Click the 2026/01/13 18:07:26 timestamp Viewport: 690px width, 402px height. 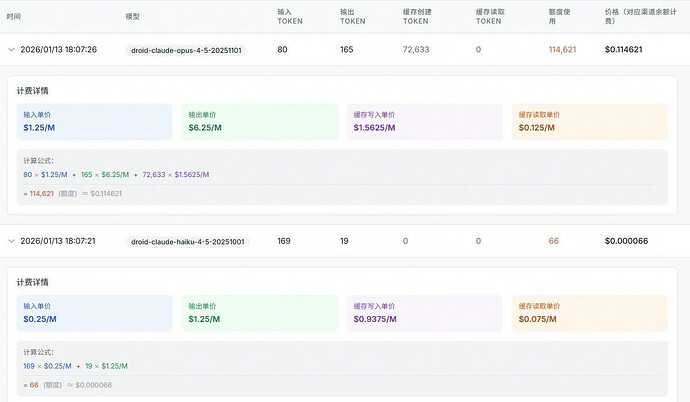point(59,50)
